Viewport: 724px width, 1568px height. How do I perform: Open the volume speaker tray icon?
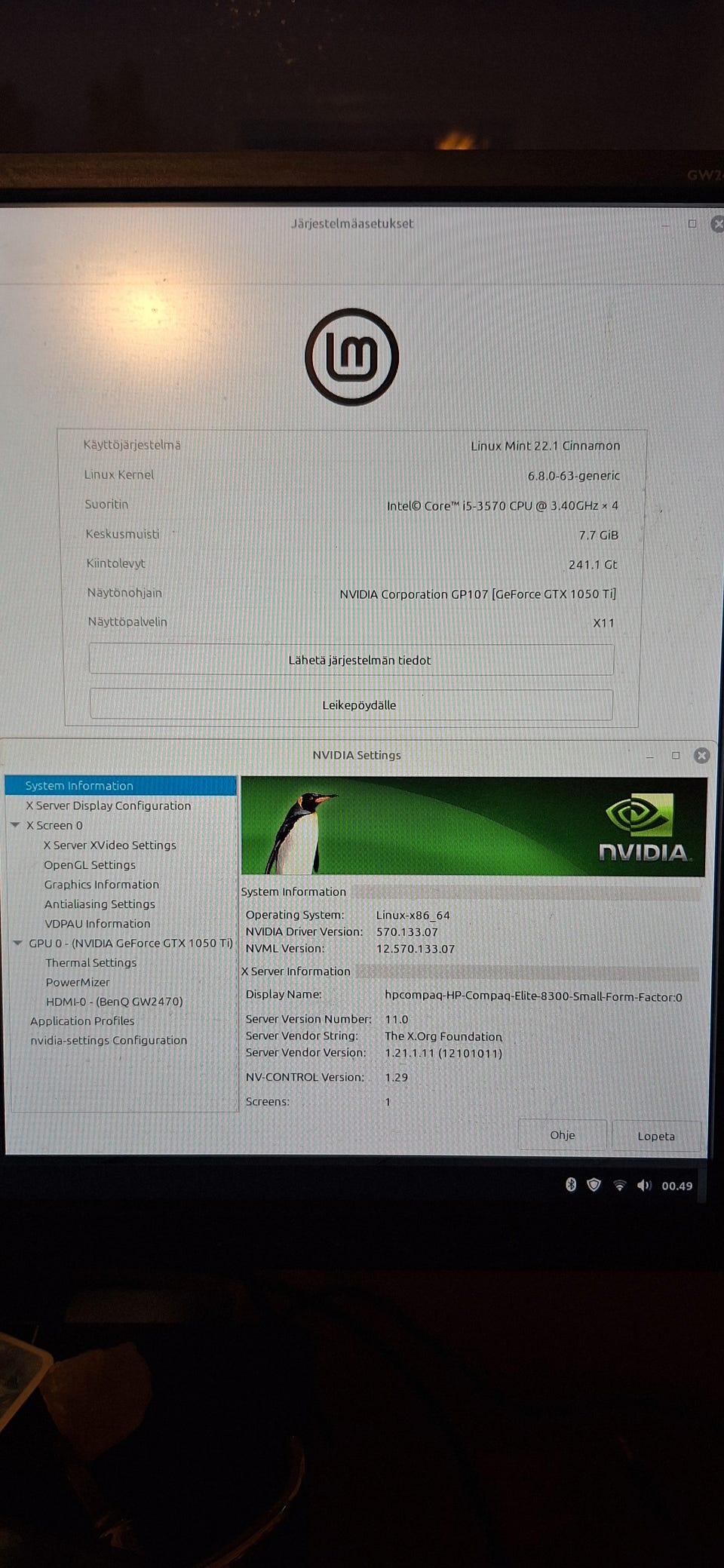(x=644, y=1185)
